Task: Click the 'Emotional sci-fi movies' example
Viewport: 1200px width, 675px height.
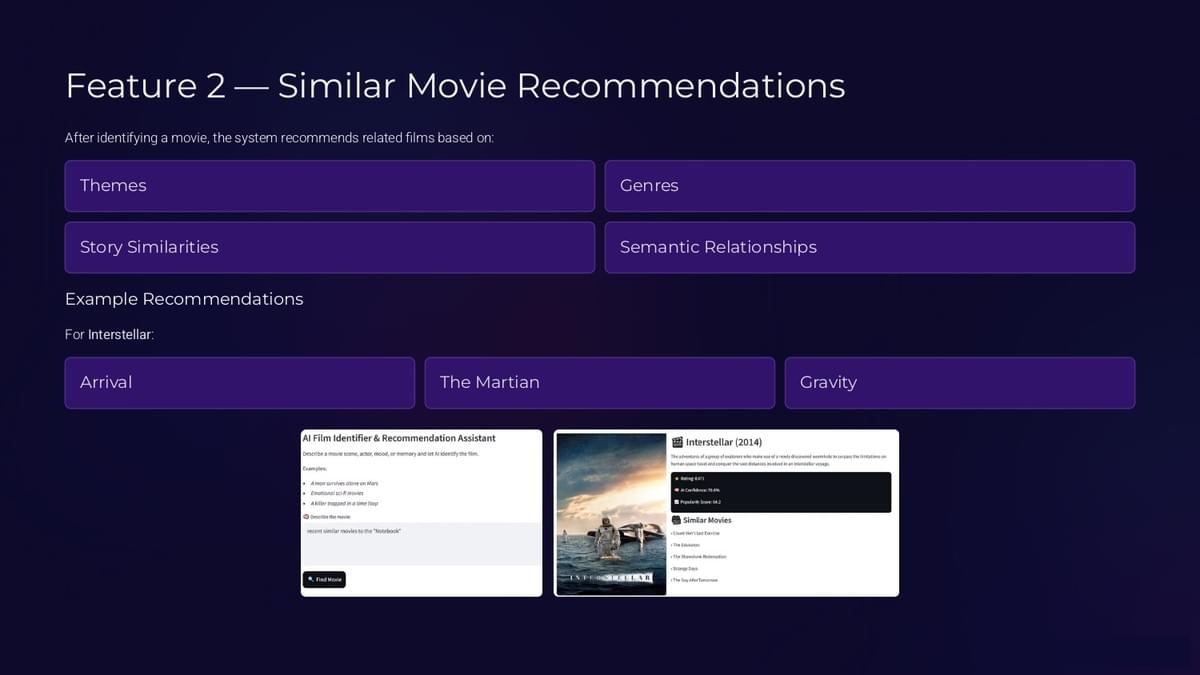Action: point(338,493)
